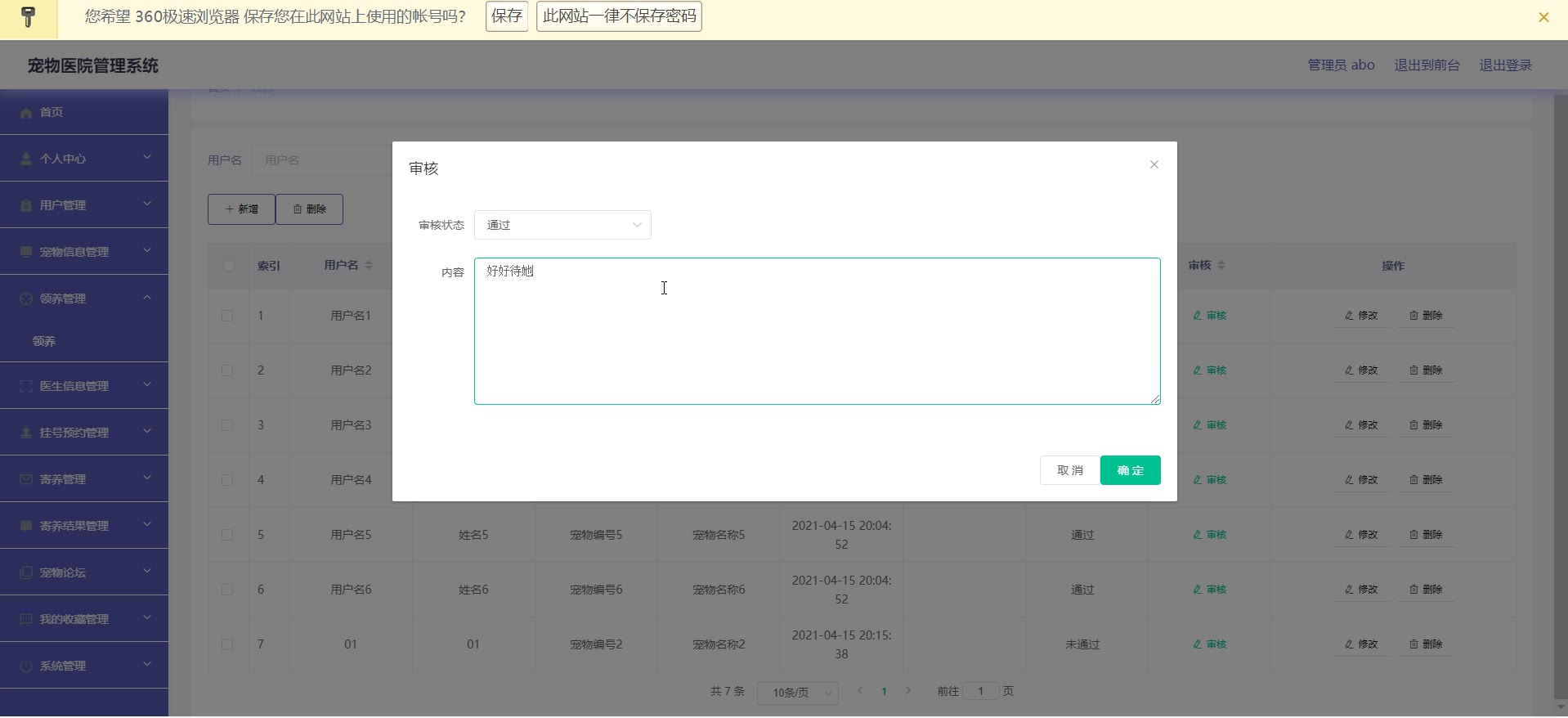Image resolution: width=1568 pixels, height=718 pixels.
Task: Go to next page with right arrow
Action: [907, 691]
